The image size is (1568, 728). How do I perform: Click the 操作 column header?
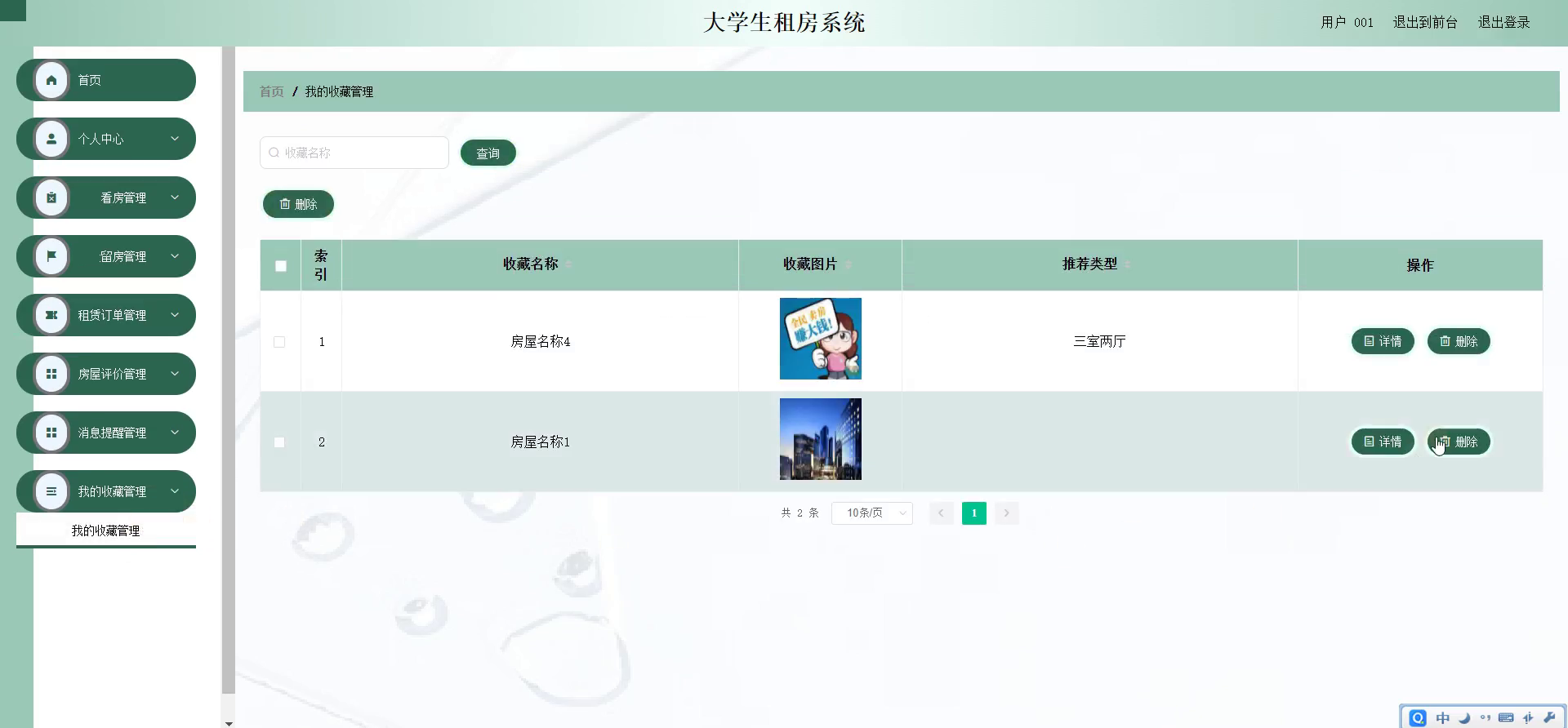tap(1419, 265)
